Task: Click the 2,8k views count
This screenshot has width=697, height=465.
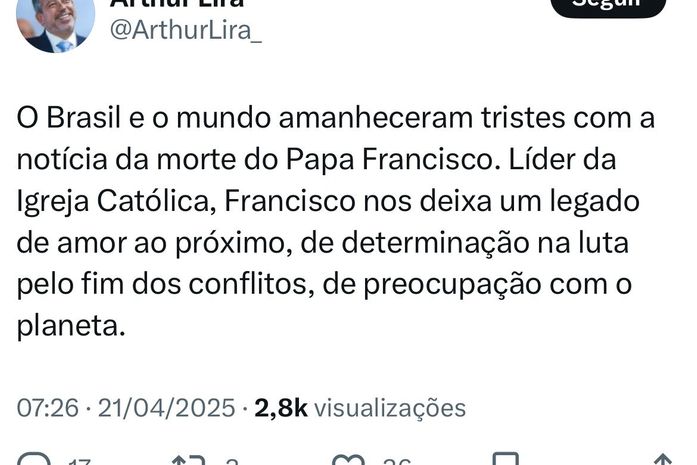Action: 281,408
